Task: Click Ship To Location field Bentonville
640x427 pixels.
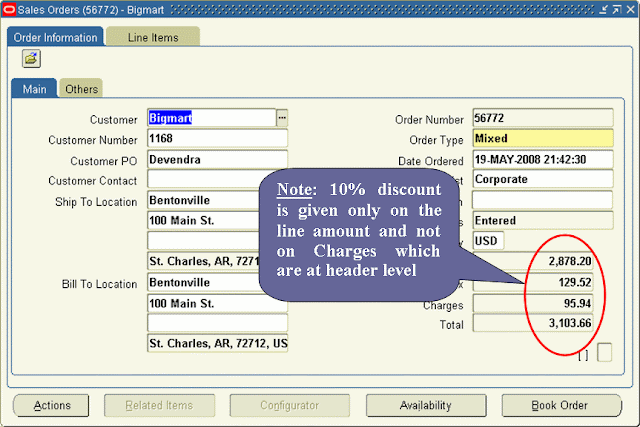Action: (203, 200)
